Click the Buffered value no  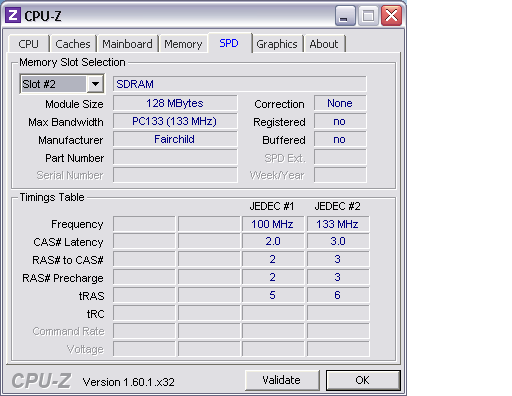(340, 139)
